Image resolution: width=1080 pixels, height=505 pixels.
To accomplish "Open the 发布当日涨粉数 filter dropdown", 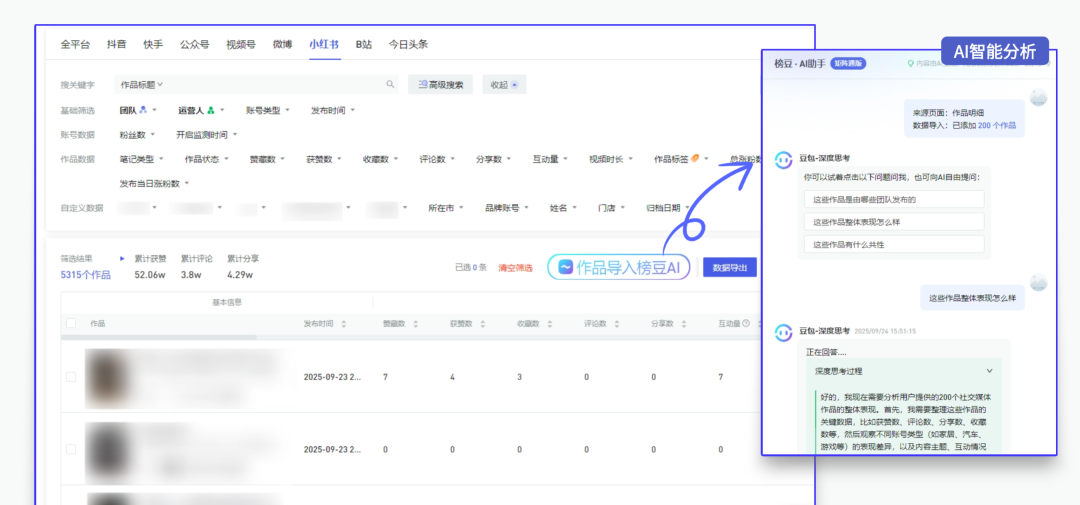I will coord(154,183).
